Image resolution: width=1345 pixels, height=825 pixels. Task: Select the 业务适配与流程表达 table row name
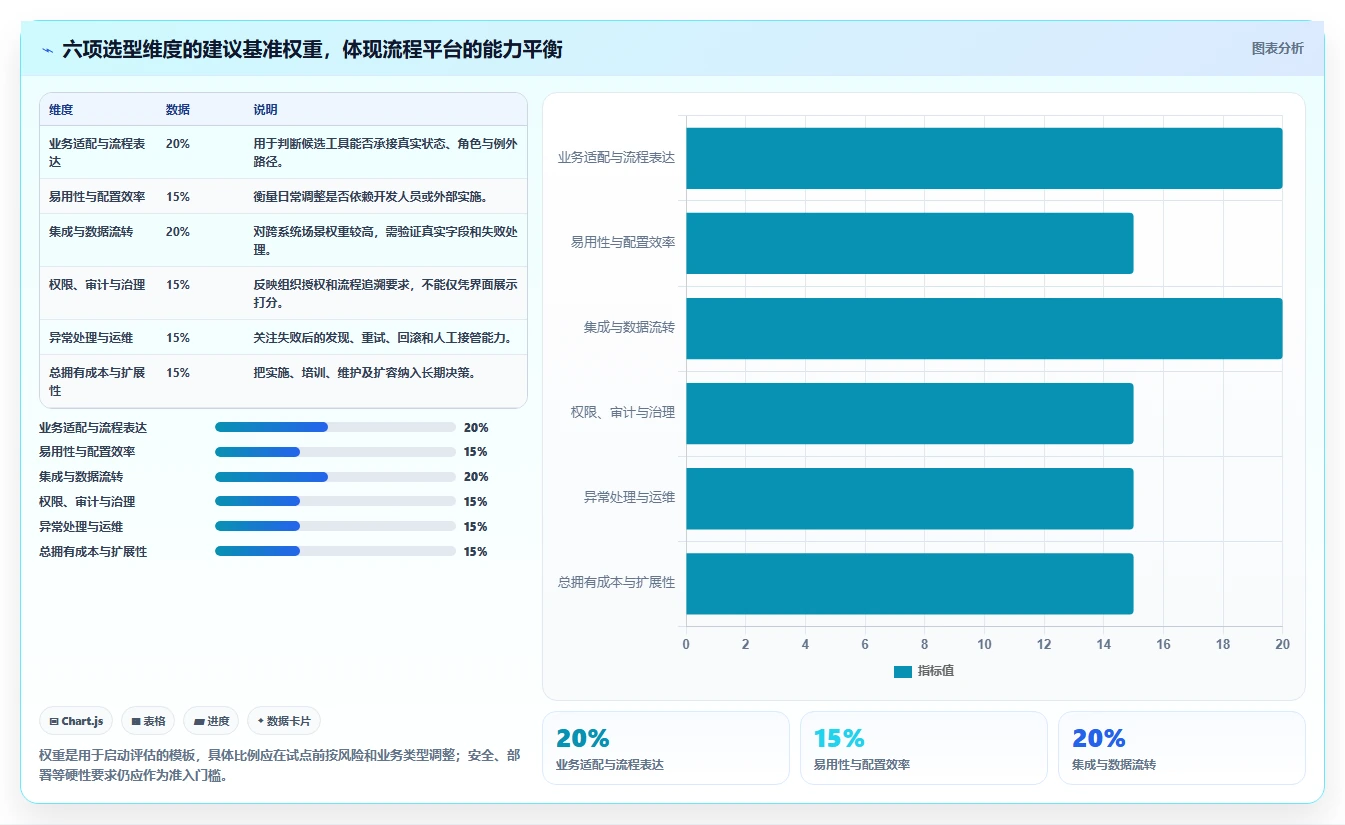pyautogui.click(x=97, y=153)
